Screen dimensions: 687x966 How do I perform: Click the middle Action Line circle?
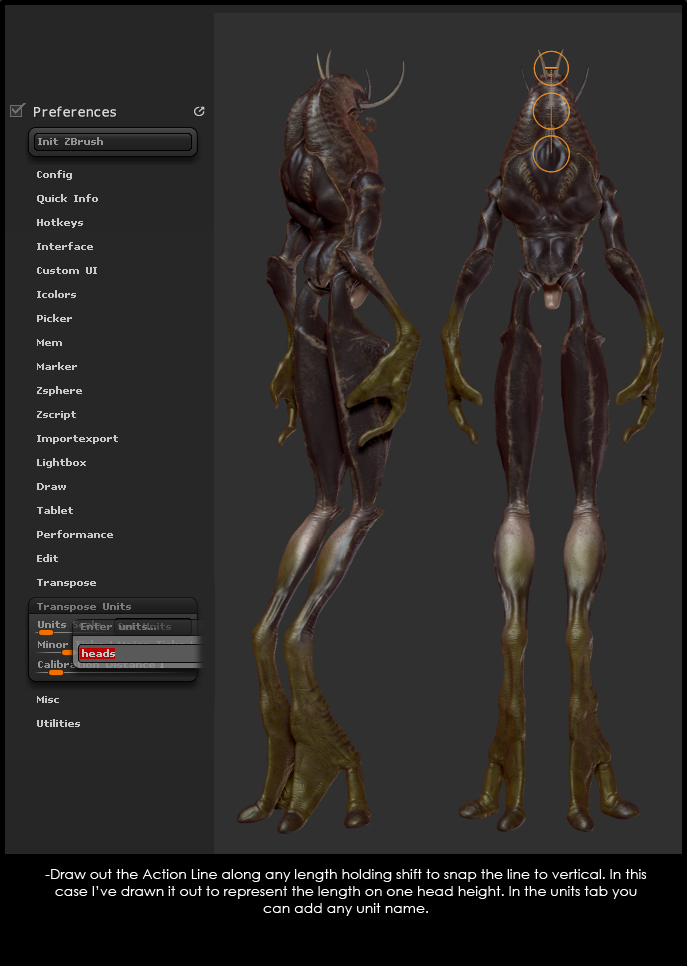point(551,111)
